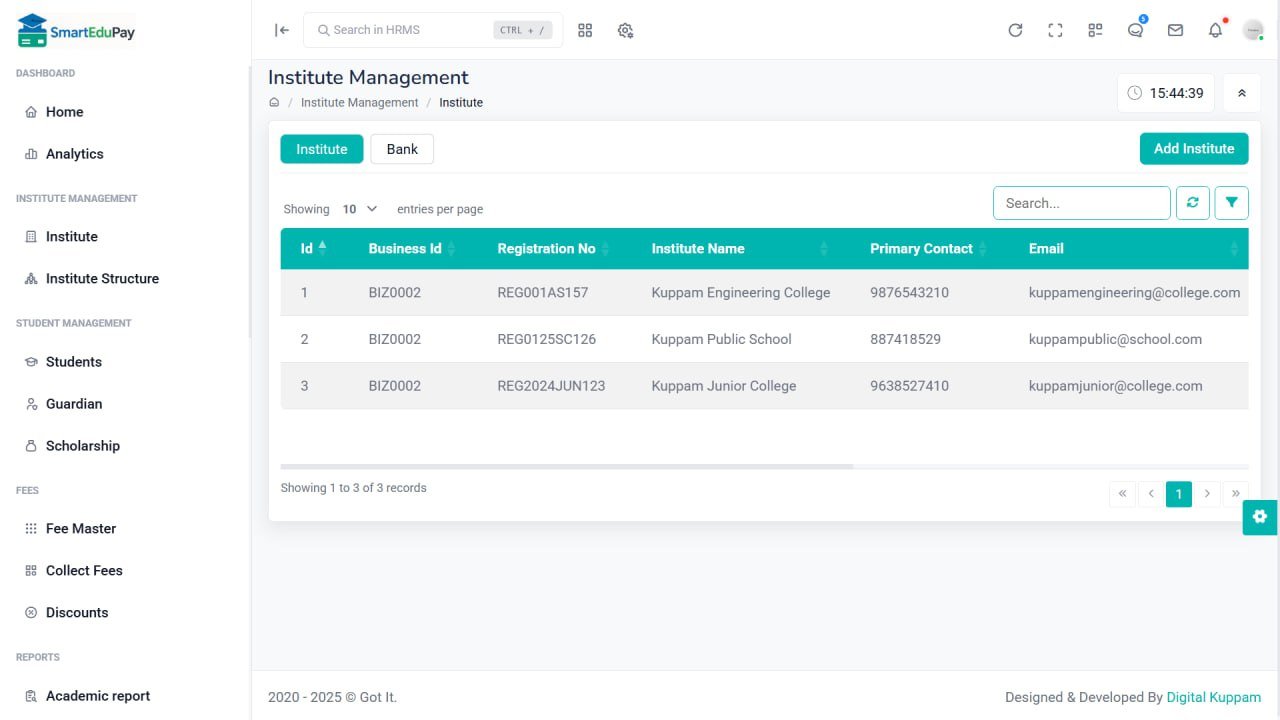Open the Fee Master page
The height and width of the screenshot is (720, 1280).
tap(79, 528)
